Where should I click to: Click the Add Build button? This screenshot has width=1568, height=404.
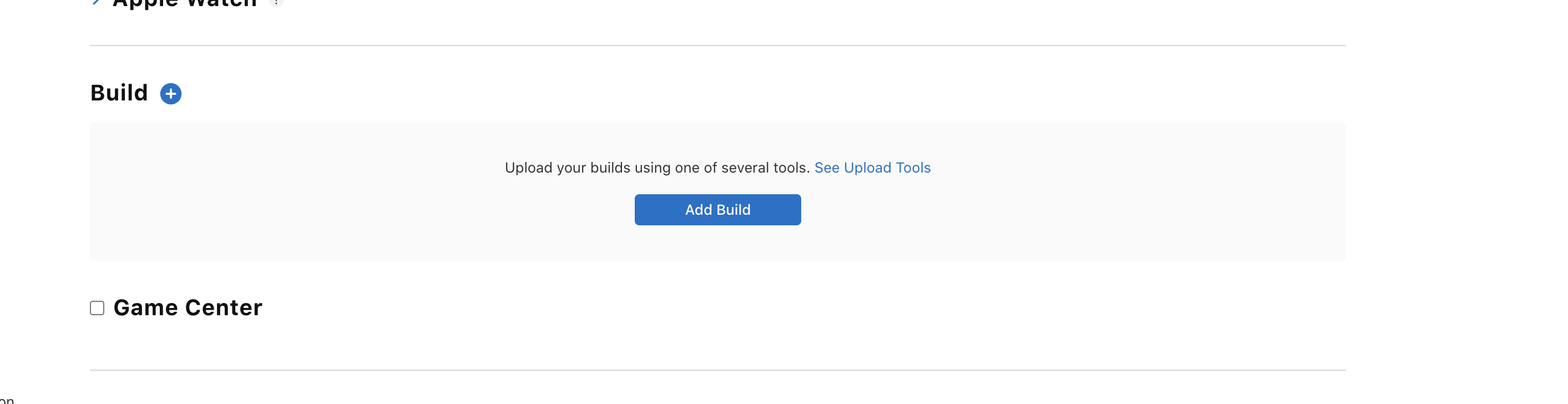pos(717,210)
